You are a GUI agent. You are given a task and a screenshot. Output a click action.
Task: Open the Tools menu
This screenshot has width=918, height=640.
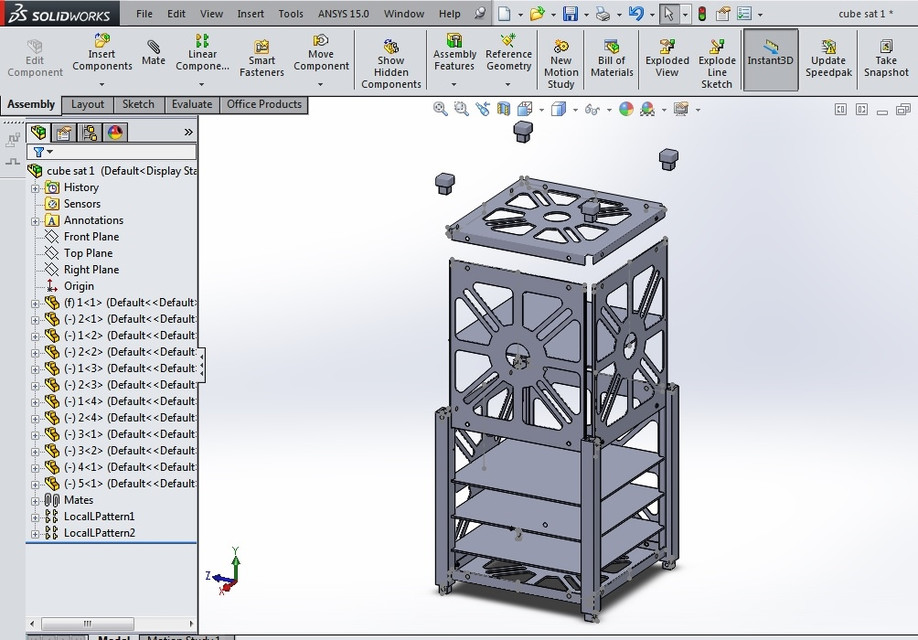[290, 14]
